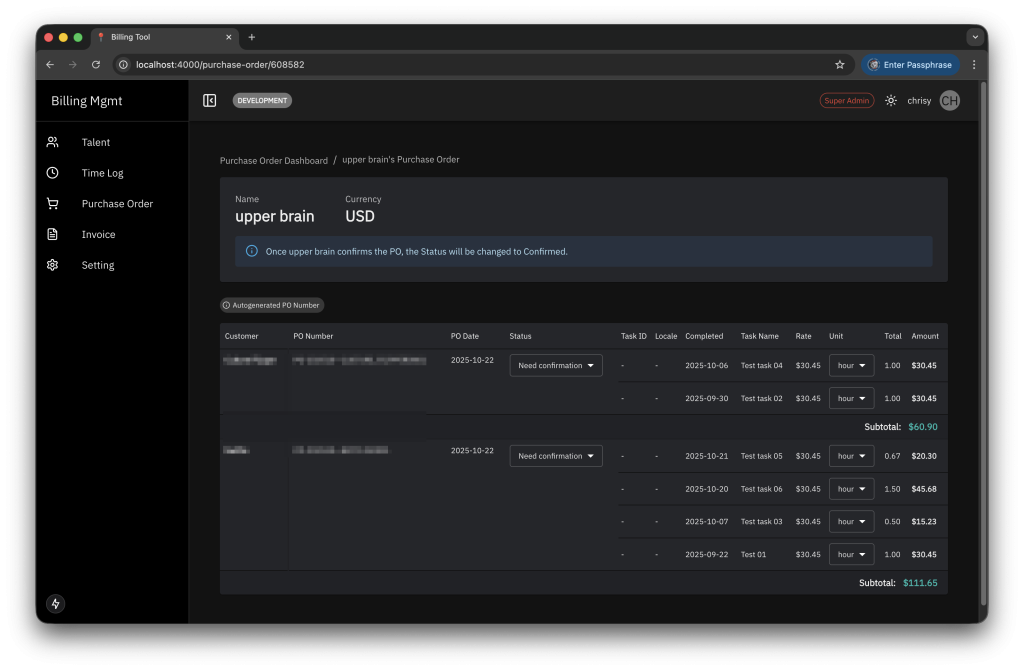This screenshot has width=1024, height=671.
Task: Collapse the sidebar using the panel icon
Action: (x=210, y=100)
